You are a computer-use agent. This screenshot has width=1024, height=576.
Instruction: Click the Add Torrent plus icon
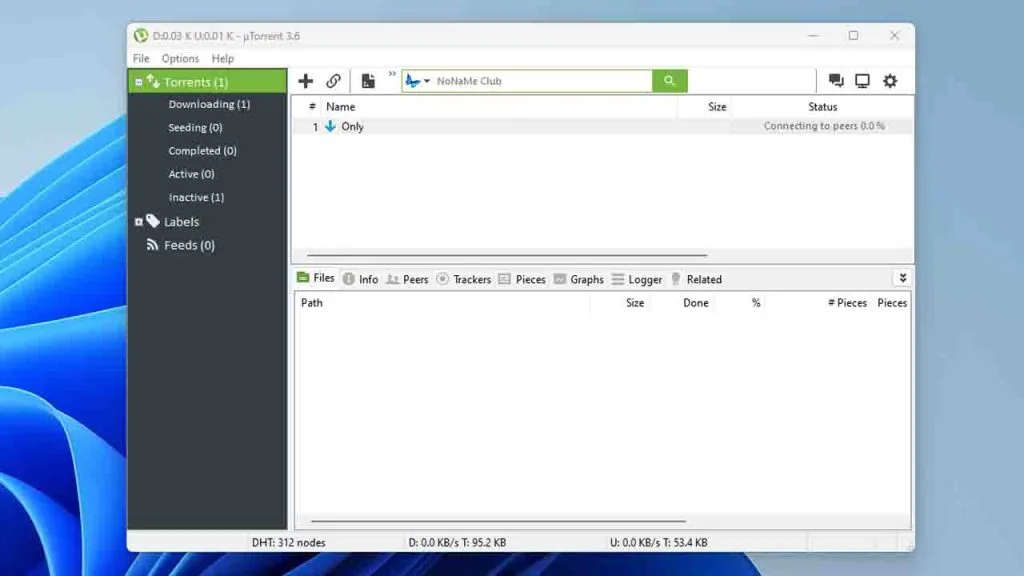point(305,81)
